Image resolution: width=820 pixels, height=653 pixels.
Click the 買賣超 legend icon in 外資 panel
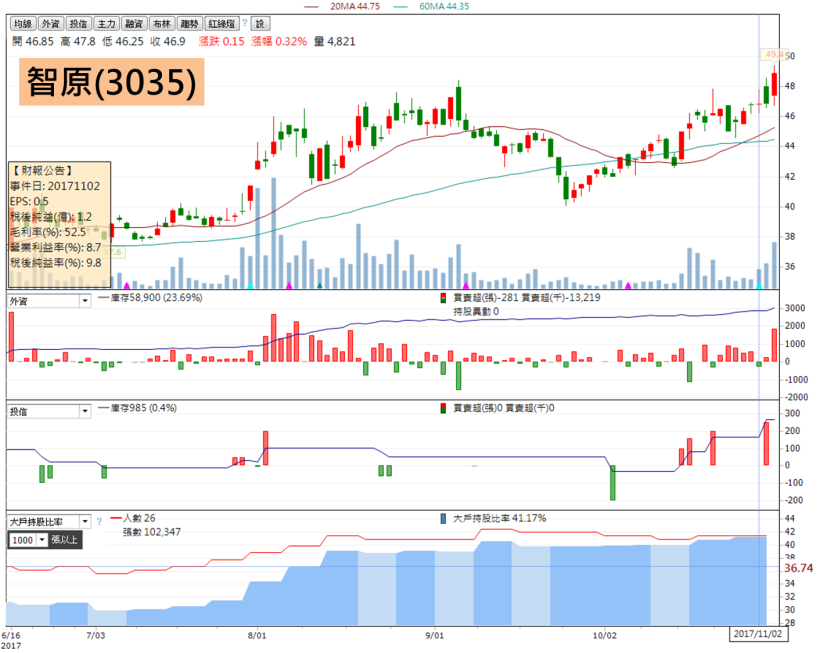pos(443,298)
